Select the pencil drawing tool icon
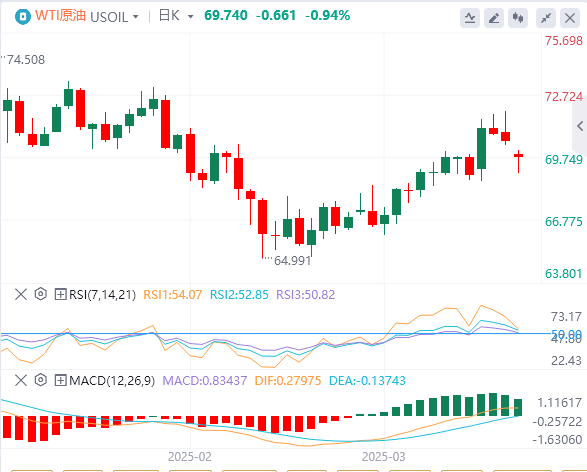587x472 pixels. [494, 18]
